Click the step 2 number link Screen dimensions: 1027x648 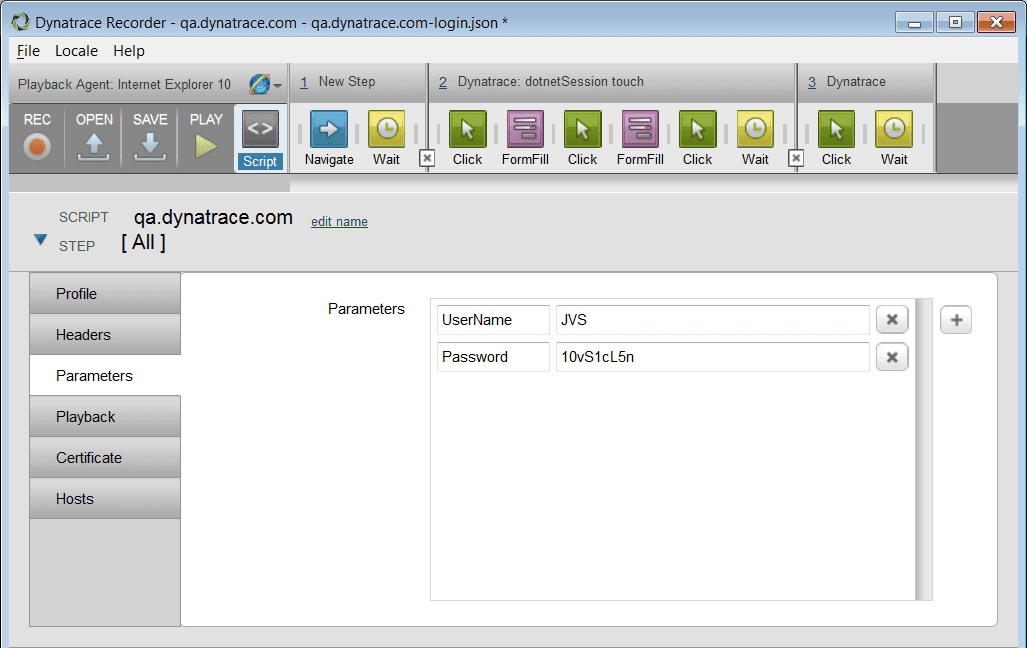click(x=443, y=83)
